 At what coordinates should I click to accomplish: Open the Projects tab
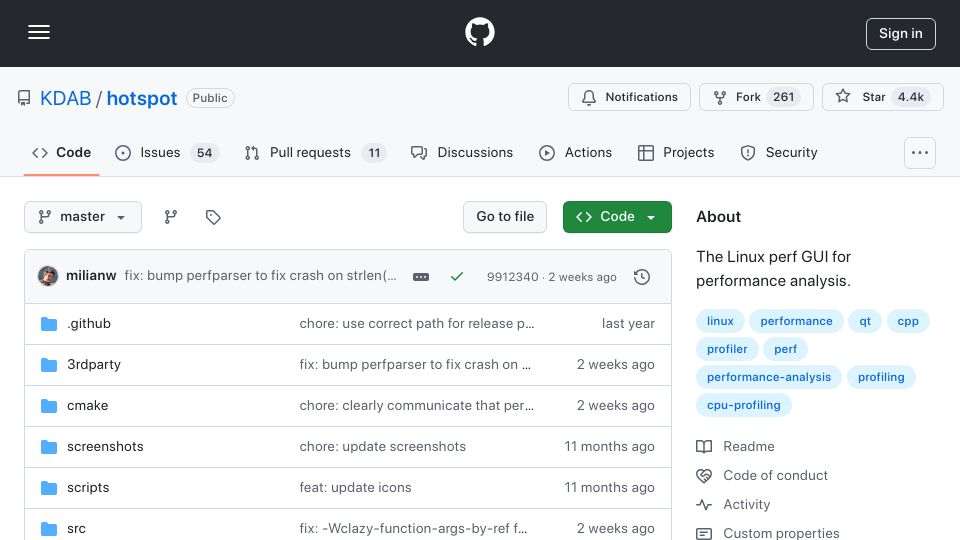click(676, 152)
